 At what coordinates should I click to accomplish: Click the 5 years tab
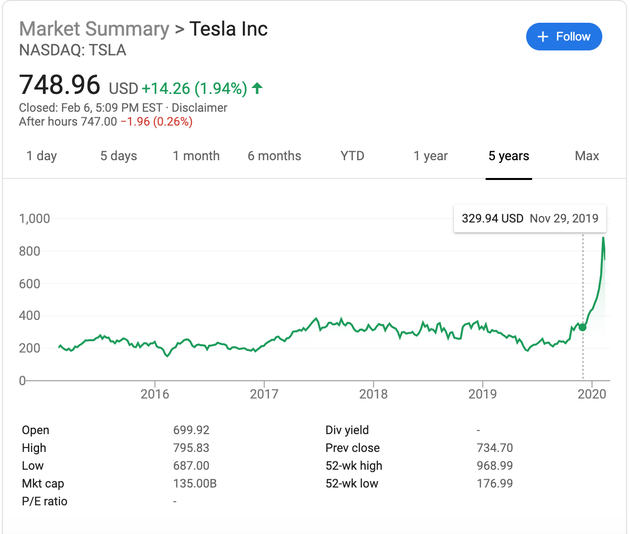click(x=508, y=156)
